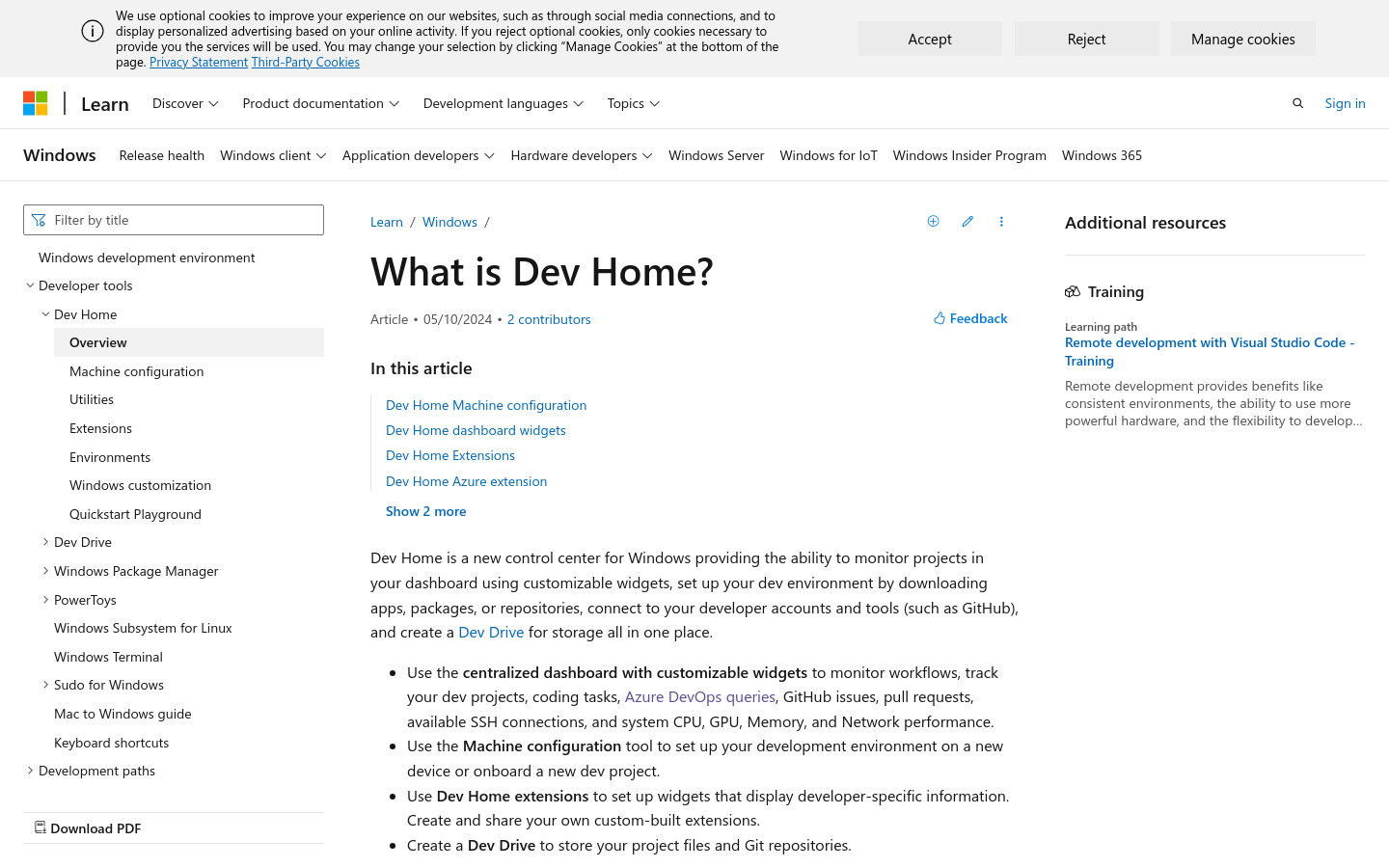Select the Overview tree item
1389x868 pixels.
189,342
